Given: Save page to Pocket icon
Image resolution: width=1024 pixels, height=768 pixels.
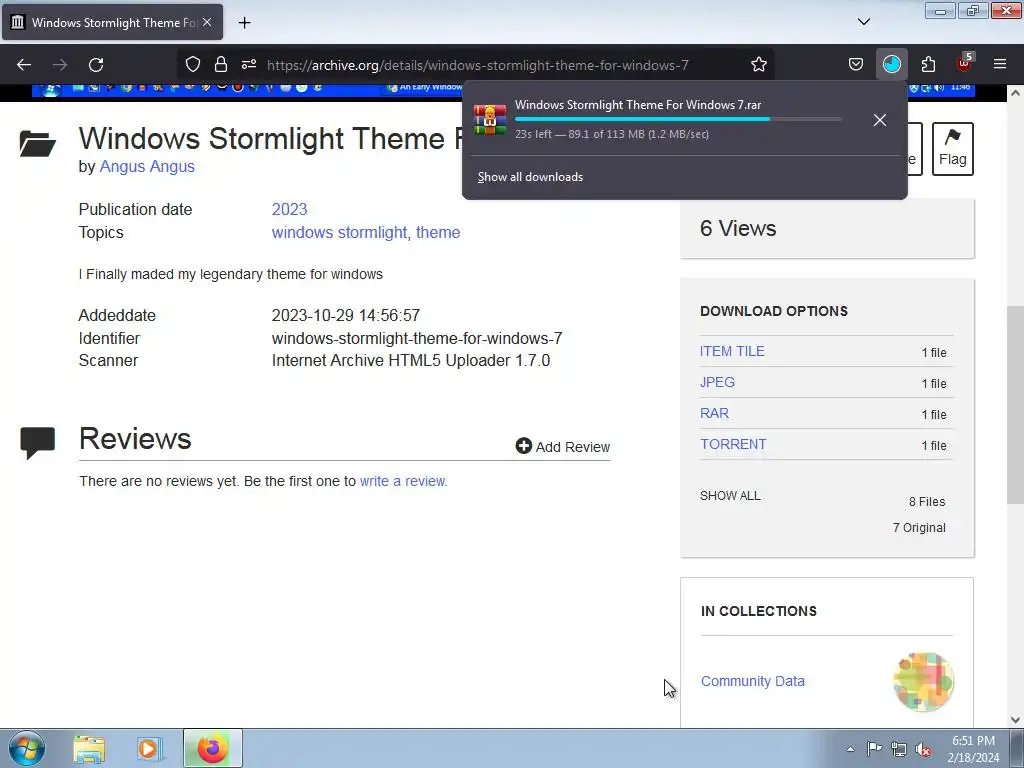Looking at the screenshot, I should click(856, 65).
